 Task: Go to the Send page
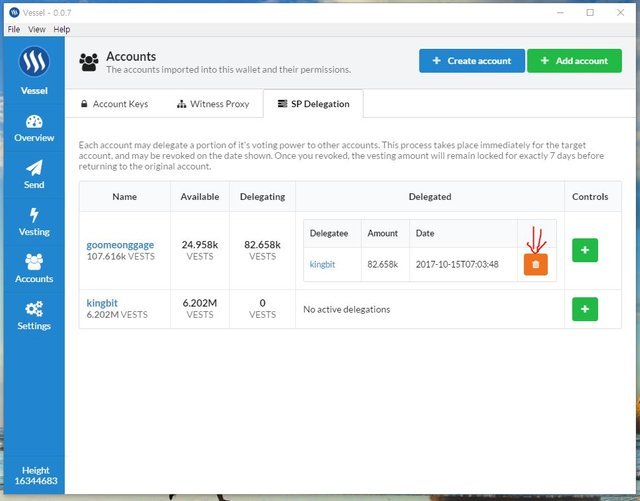(34, 174)
